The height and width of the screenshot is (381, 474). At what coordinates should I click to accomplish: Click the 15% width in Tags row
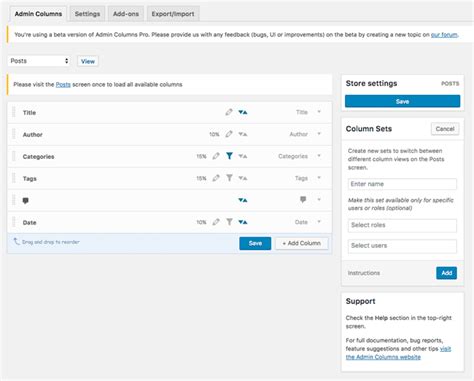click(201, 178)
